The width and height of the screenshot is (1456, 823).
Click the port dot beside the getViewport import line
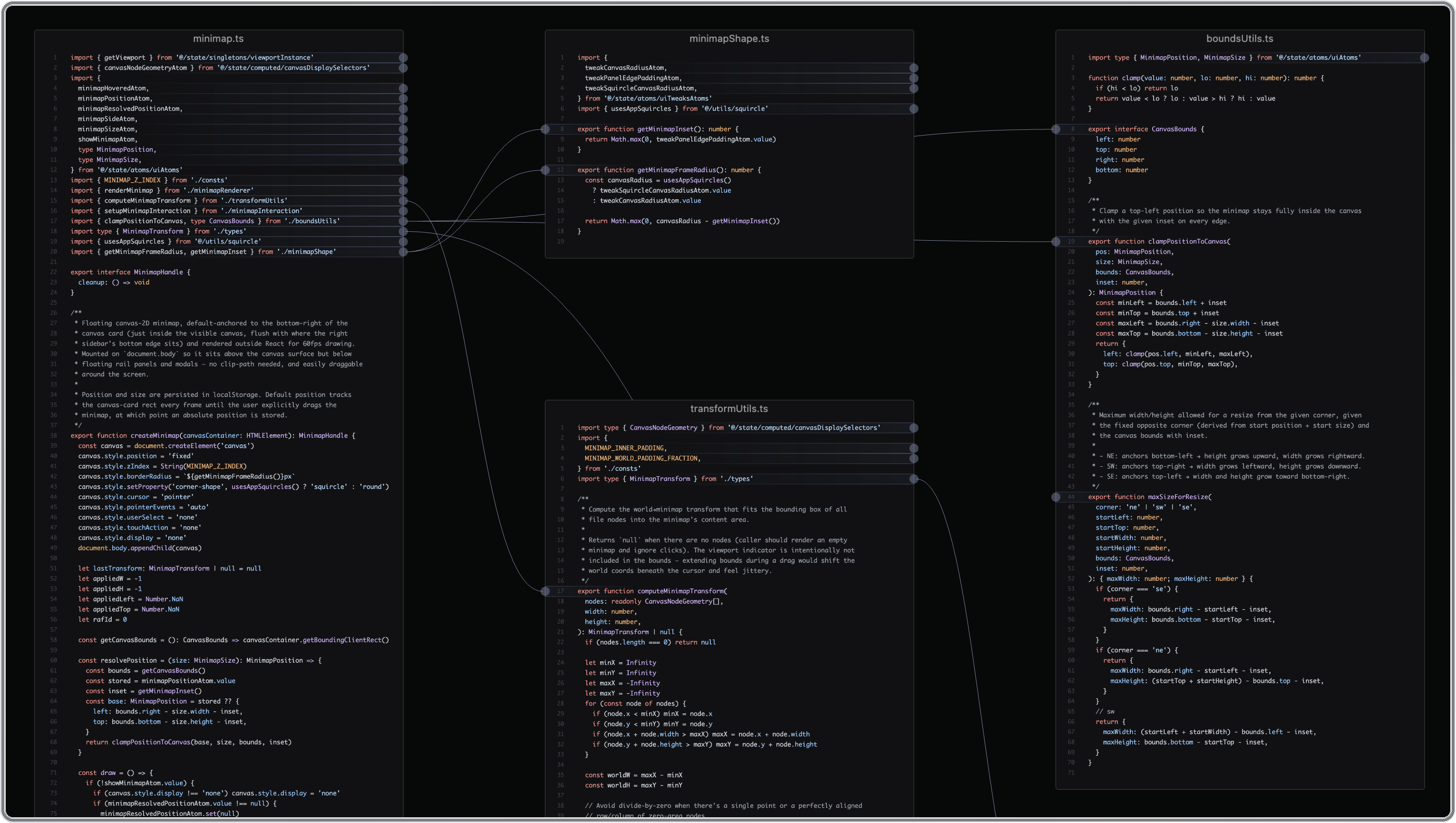click(x=403, y=58)
